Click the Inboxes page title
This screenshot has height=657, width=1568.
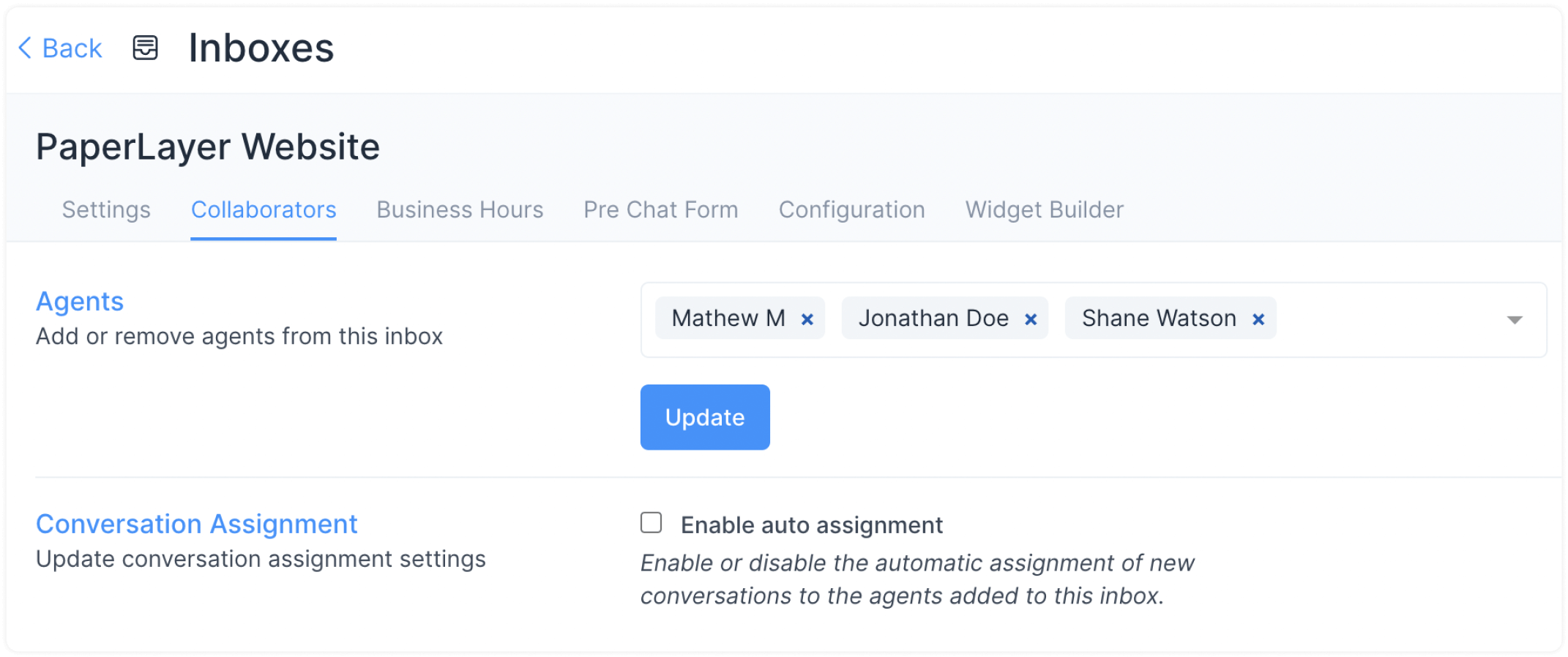(x=261, y=48)
